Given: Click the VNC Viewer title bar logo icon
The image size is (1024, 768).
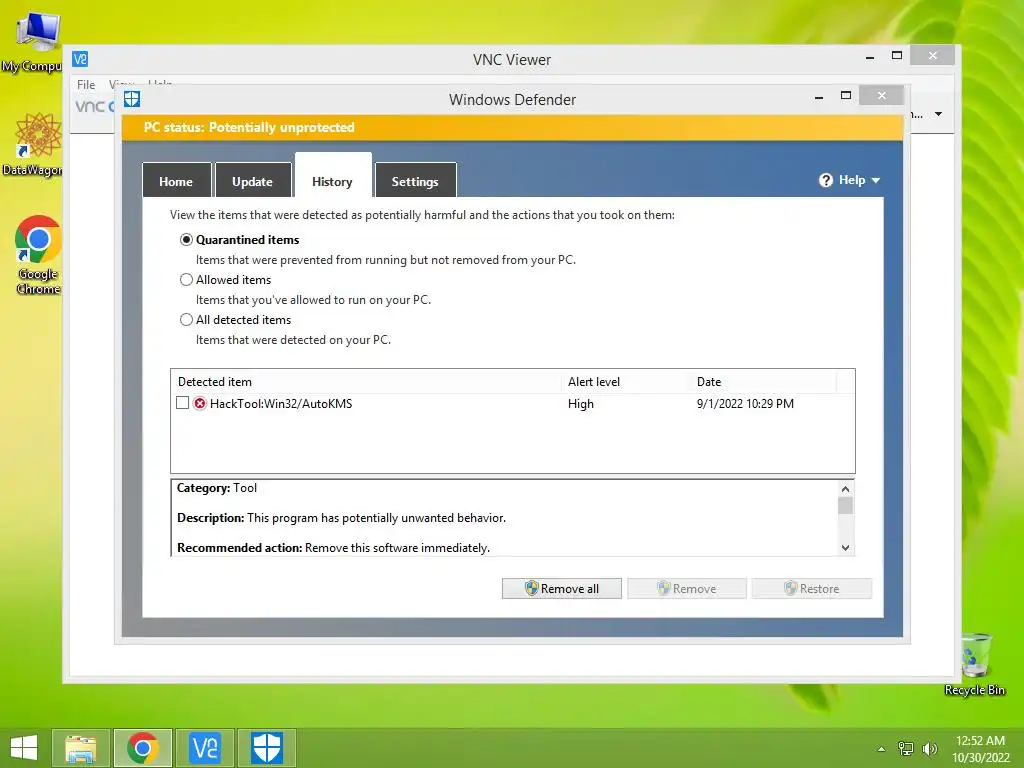Looking at the screenshot, I should pos(80,59).
